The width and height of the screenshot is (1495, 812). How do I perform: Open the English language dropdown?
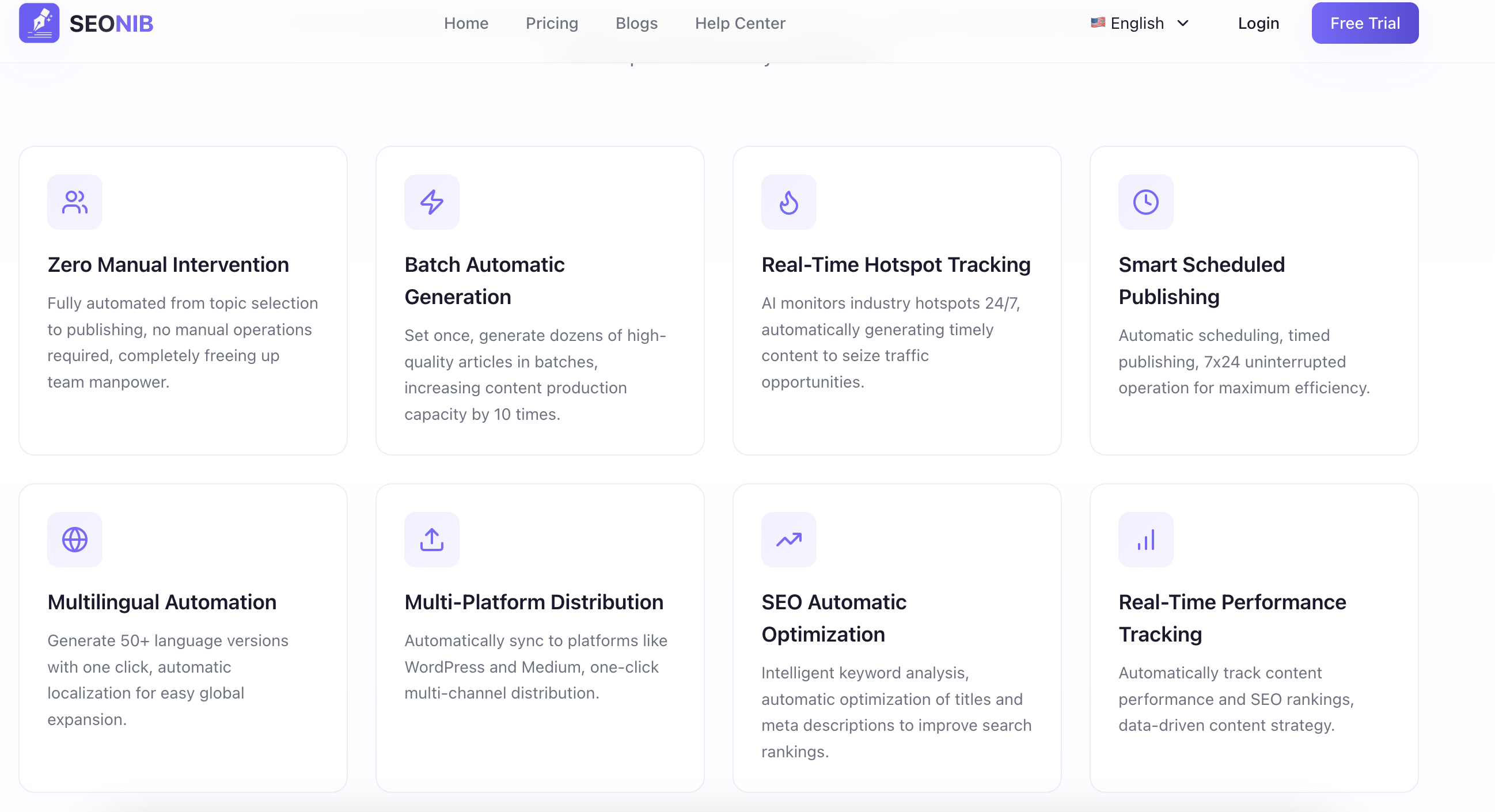pos(1137,23)
